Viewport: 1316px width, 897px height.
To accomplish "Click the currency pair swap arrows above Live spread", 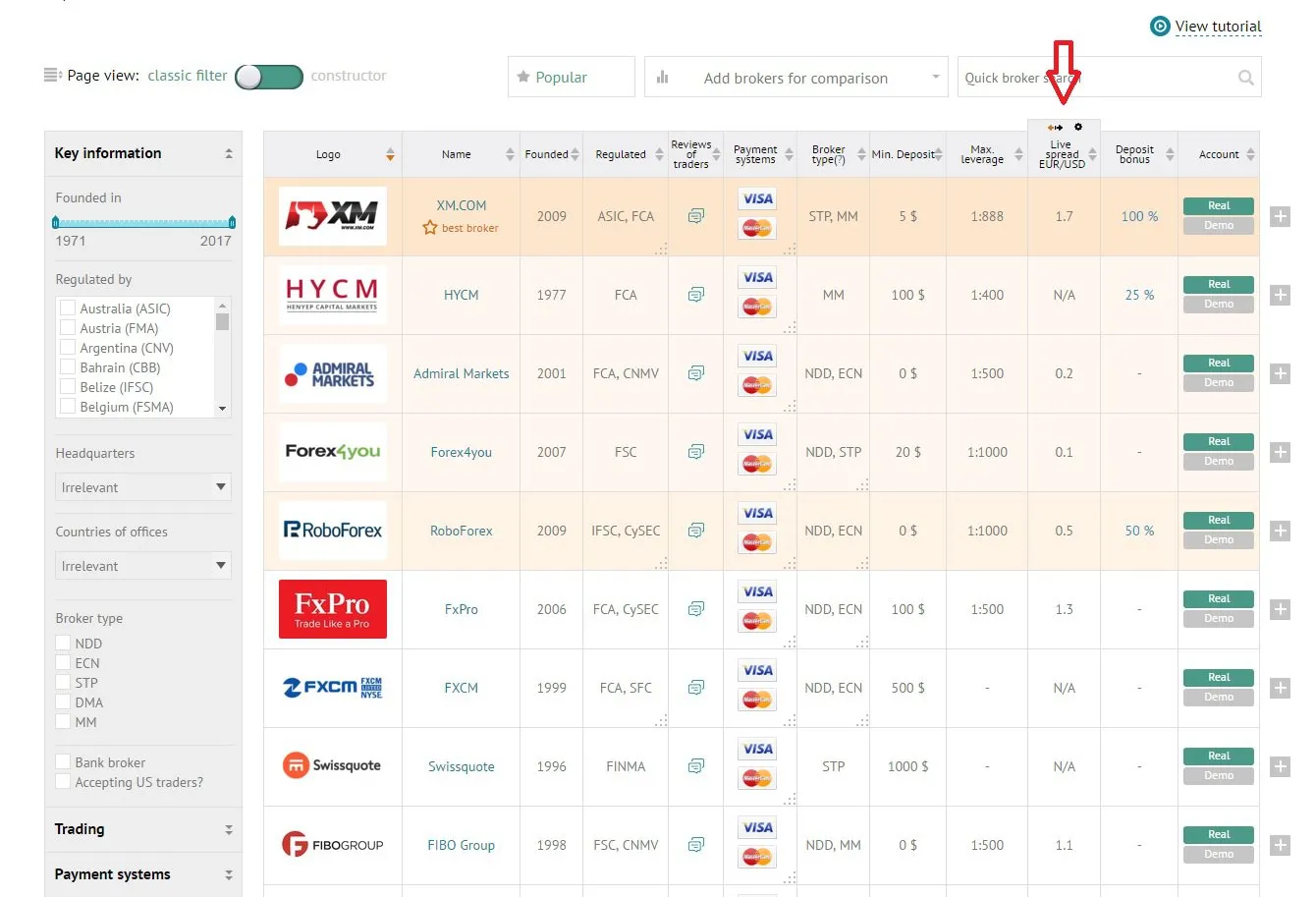I will tap(1054, 127).
